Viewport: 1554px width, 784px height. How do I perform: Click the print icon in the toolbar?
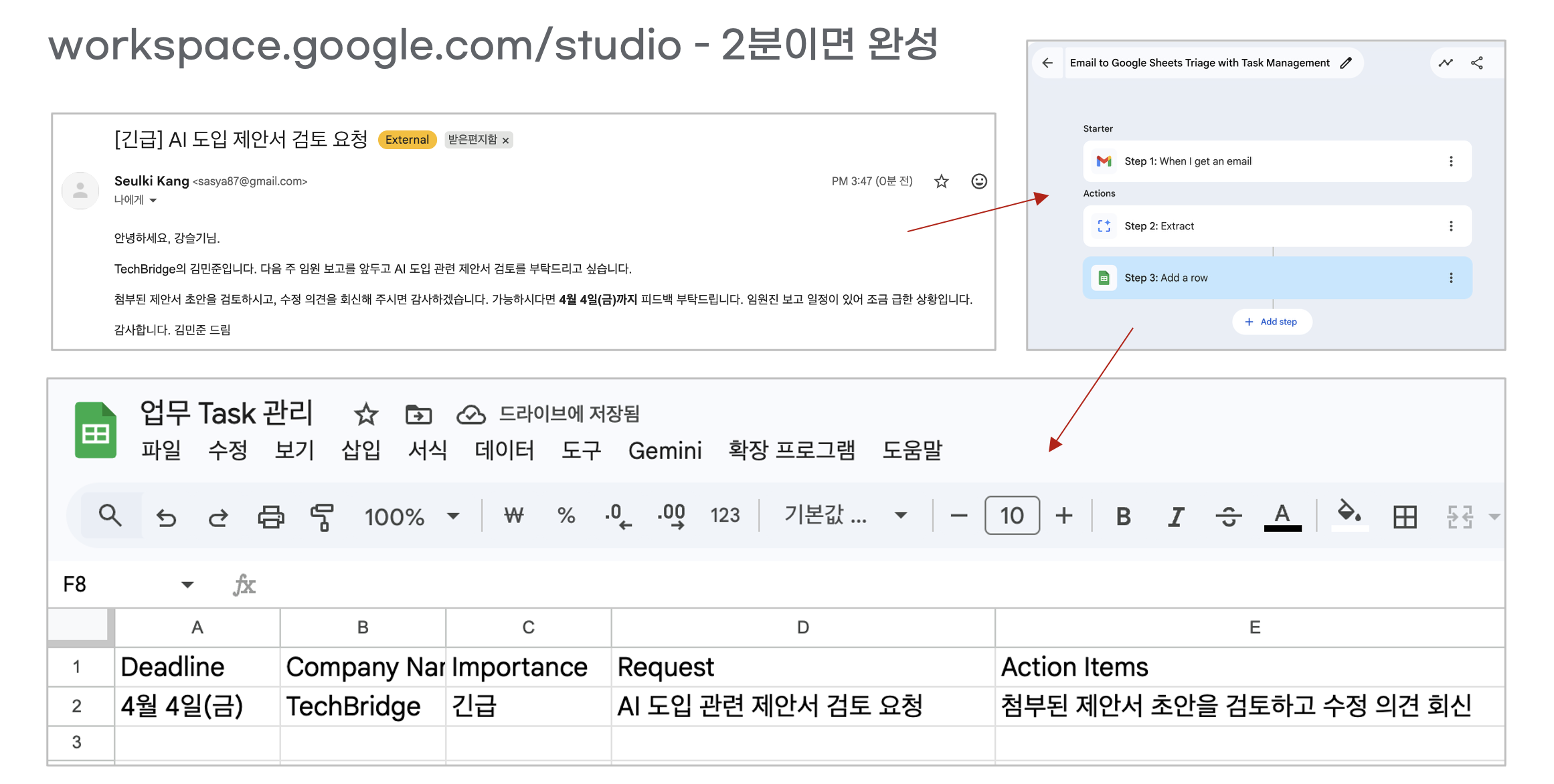[270, 516]
